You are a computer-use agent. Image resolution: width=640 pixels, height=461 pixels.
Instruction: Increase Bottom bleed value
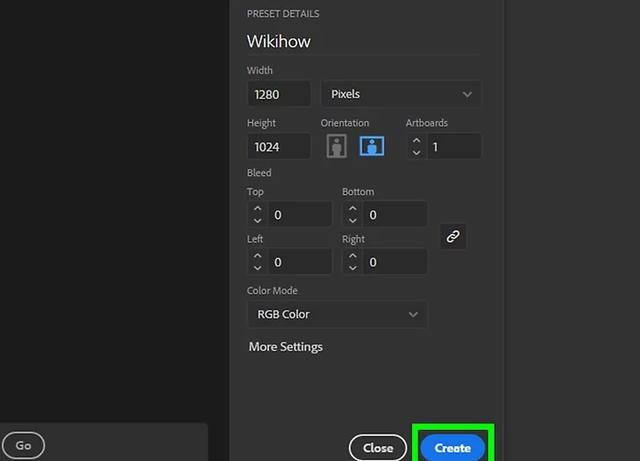pyautogui.click(x=352, y=208)
